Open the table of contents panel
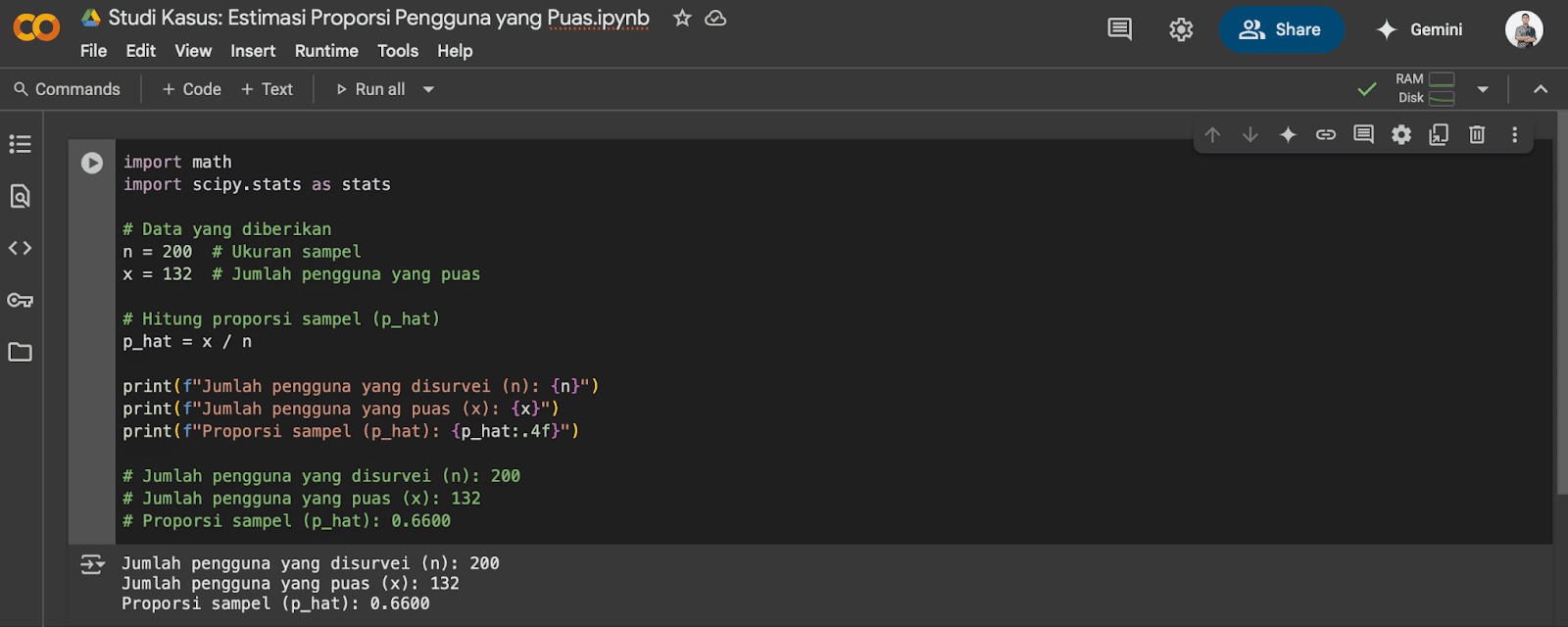1568x627 pixels. tap(20, 144)
